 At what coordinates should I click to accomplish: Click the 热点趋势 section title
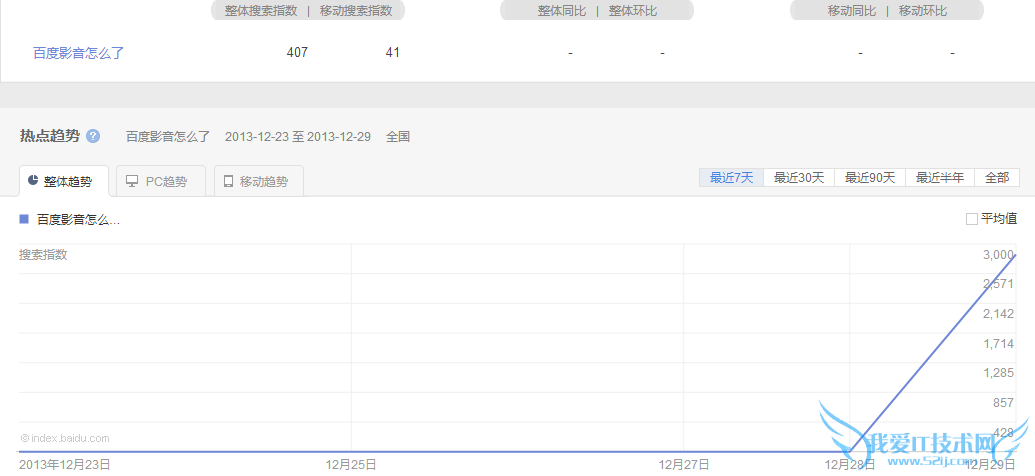(50, 137)
